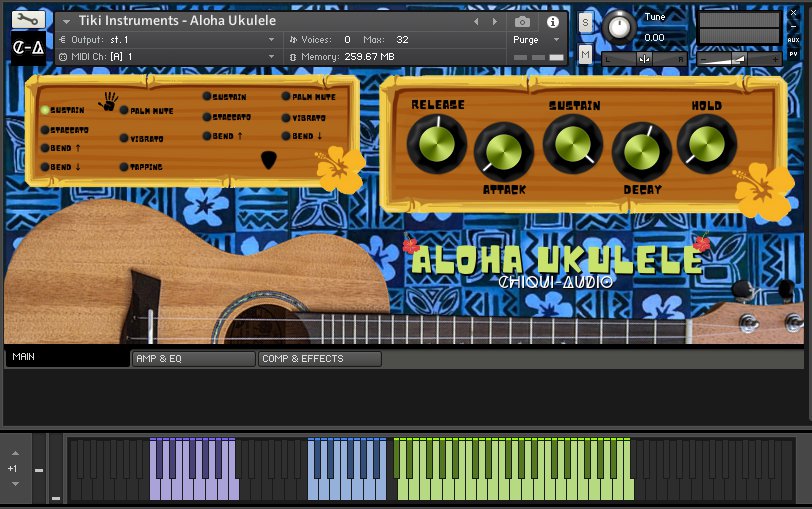Image resolution: width=812 pixels, height=509 pixels.
Task: Click the Release knob
Action: [x=437, y=143]
